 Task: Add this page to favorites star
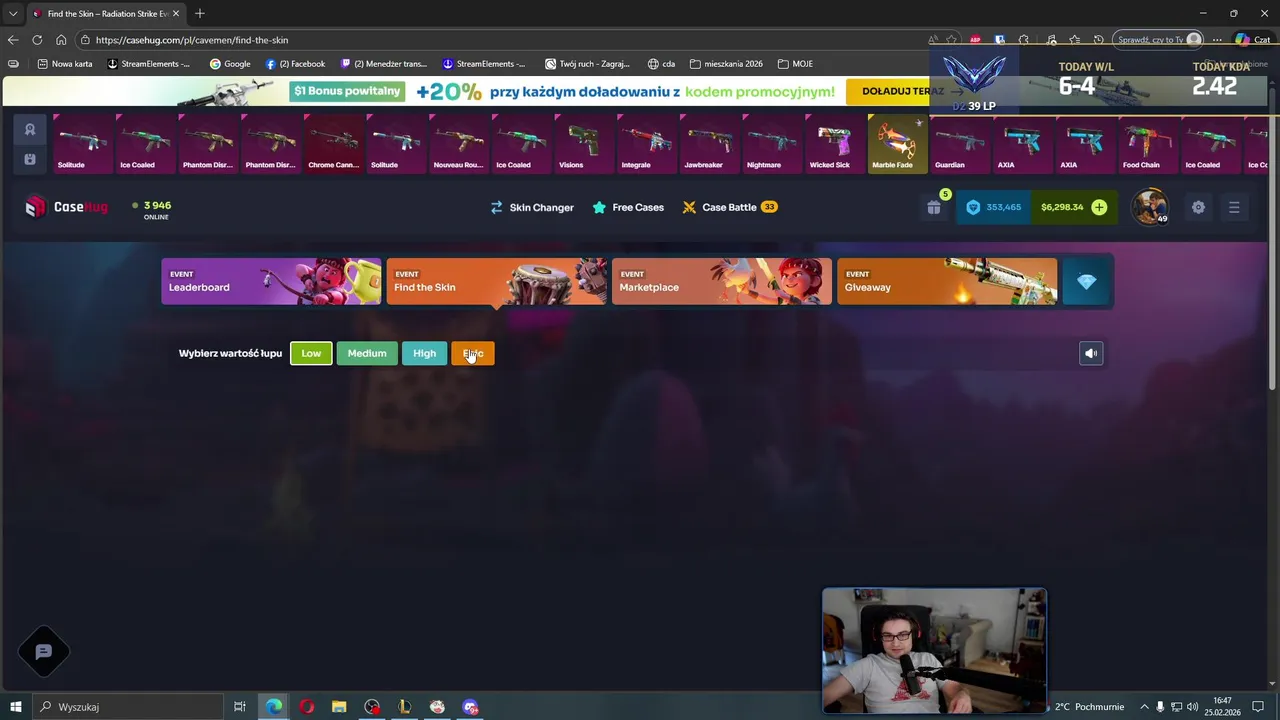point(951,40)
